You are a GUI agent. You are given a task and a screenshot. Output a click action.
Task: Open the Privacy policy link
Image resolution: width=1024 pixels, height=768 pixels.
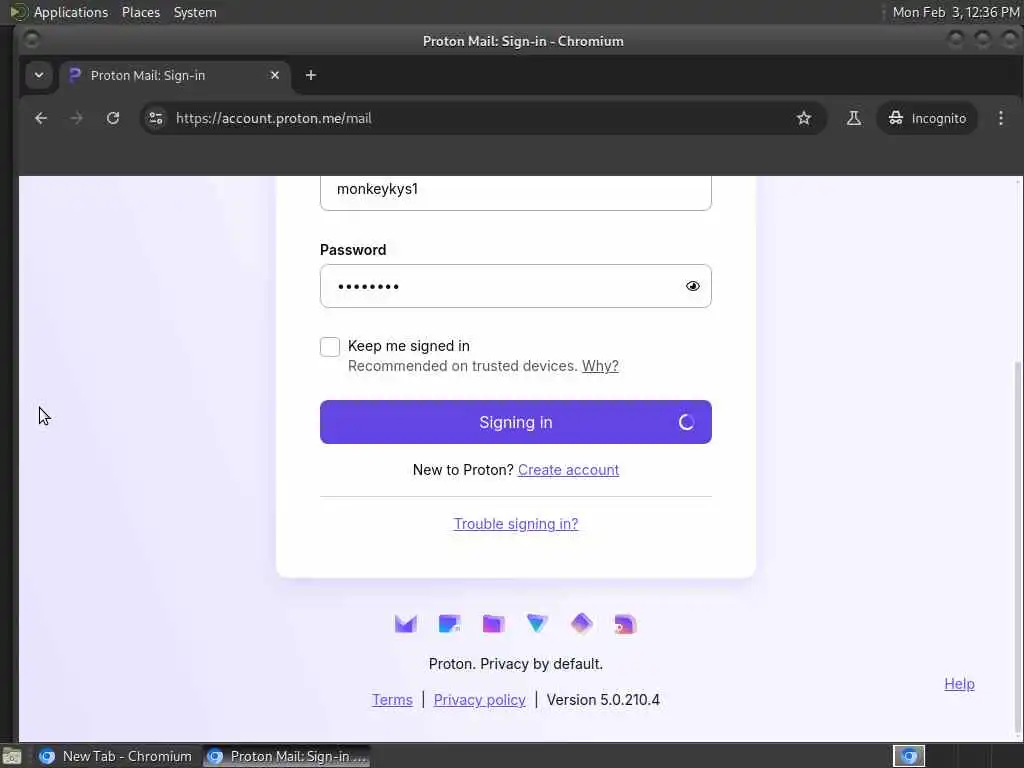point(479,700)
